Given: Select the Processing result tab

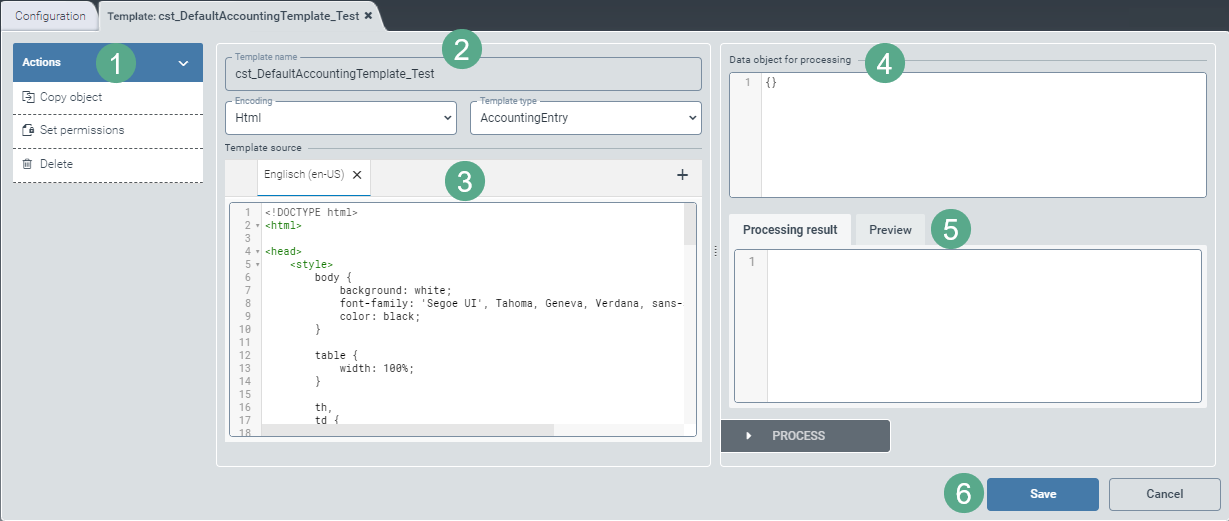Looking at the screenshot, I should [x=789, y=230].
